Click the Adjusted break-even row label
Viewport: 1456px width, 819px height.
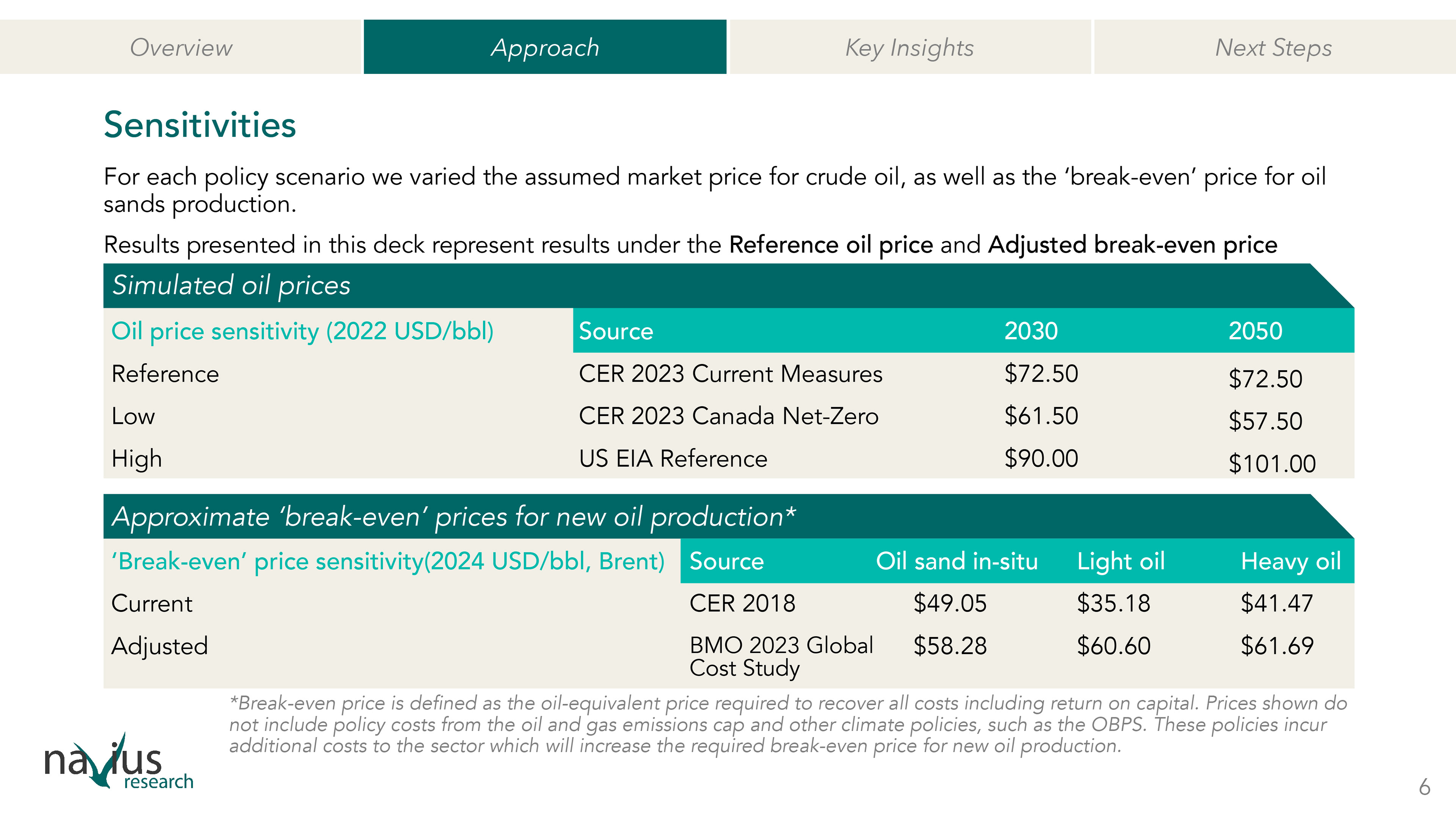coord(160,646)
